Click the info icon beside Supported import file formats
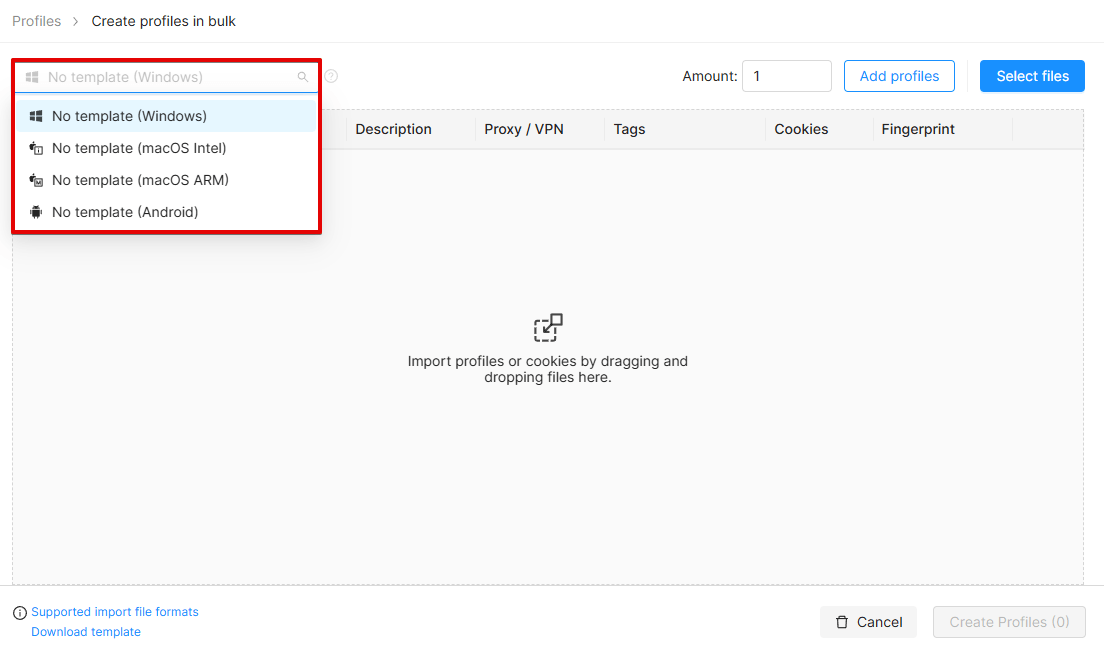Image resolution: width=1104 pixels, height=655 pixels. [x=20, y=613]
